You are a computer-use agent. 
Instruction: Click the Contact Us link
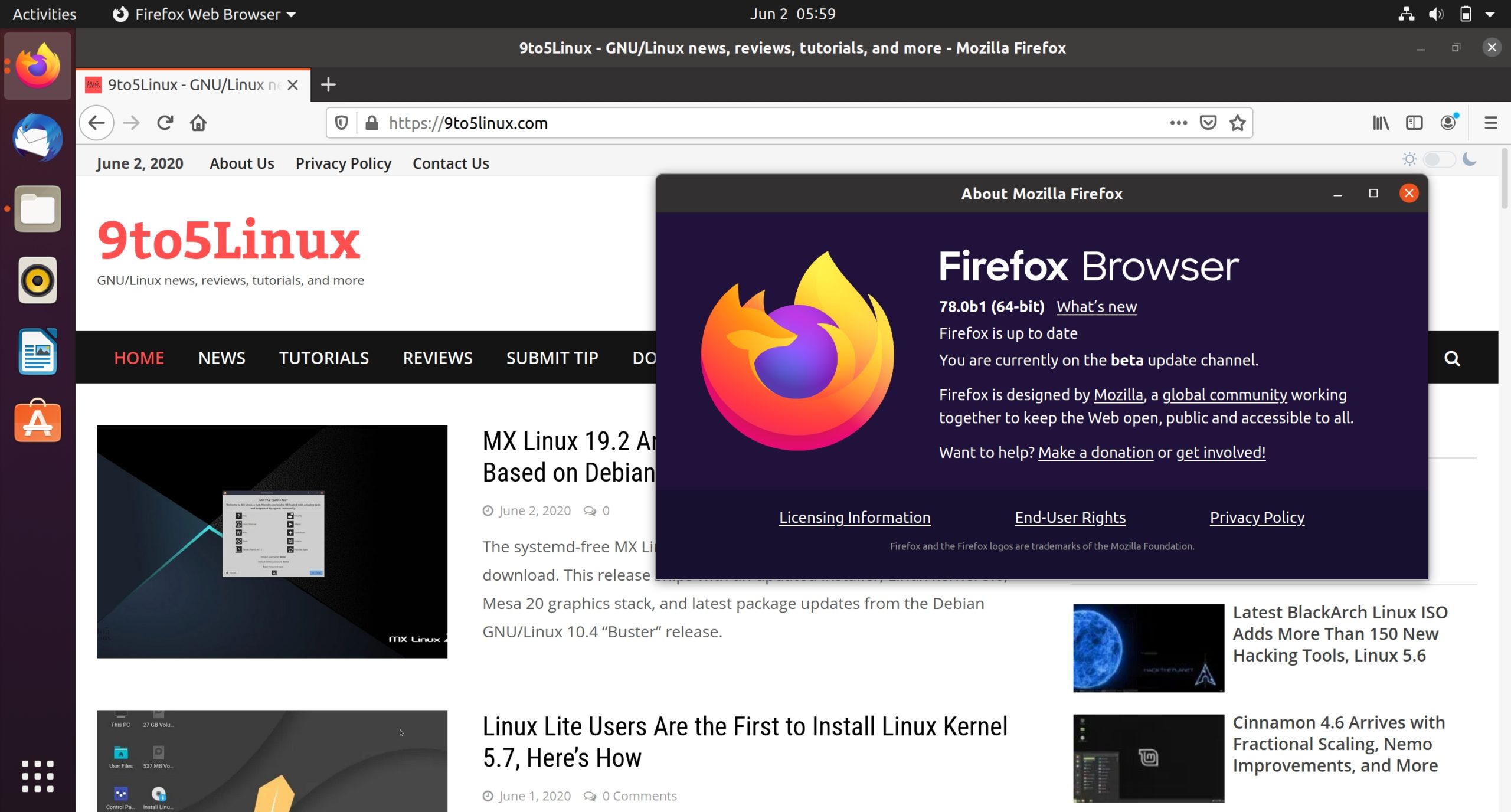450,163
